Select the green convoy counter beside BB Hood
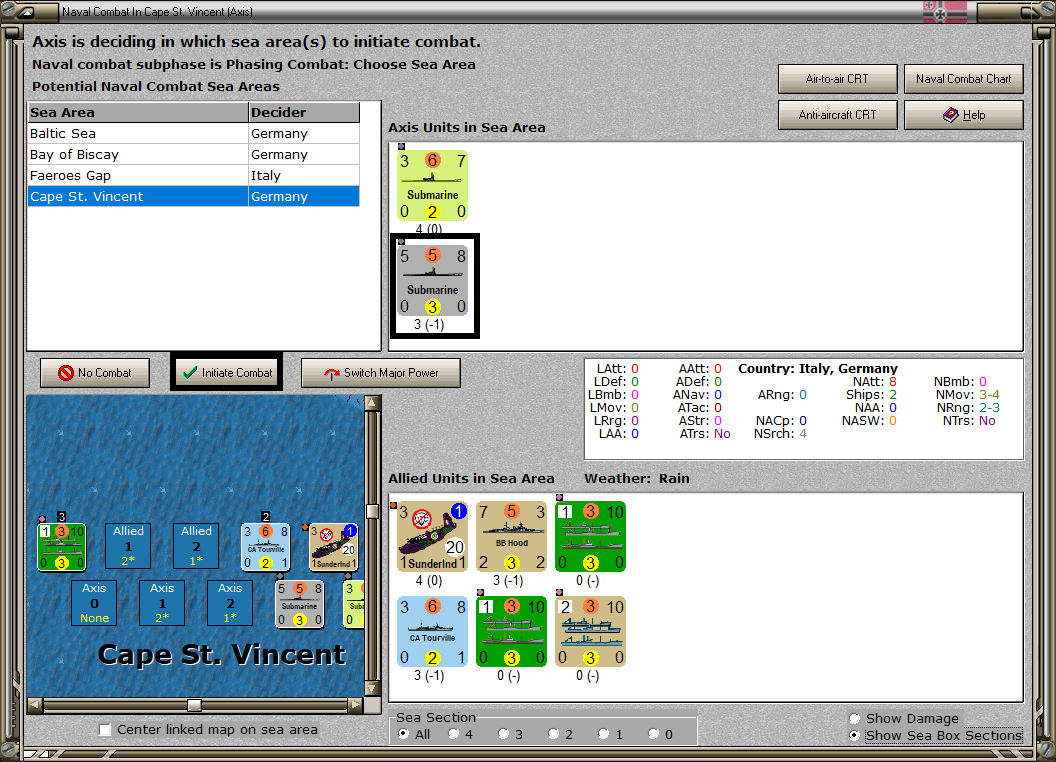 (591, 537)
